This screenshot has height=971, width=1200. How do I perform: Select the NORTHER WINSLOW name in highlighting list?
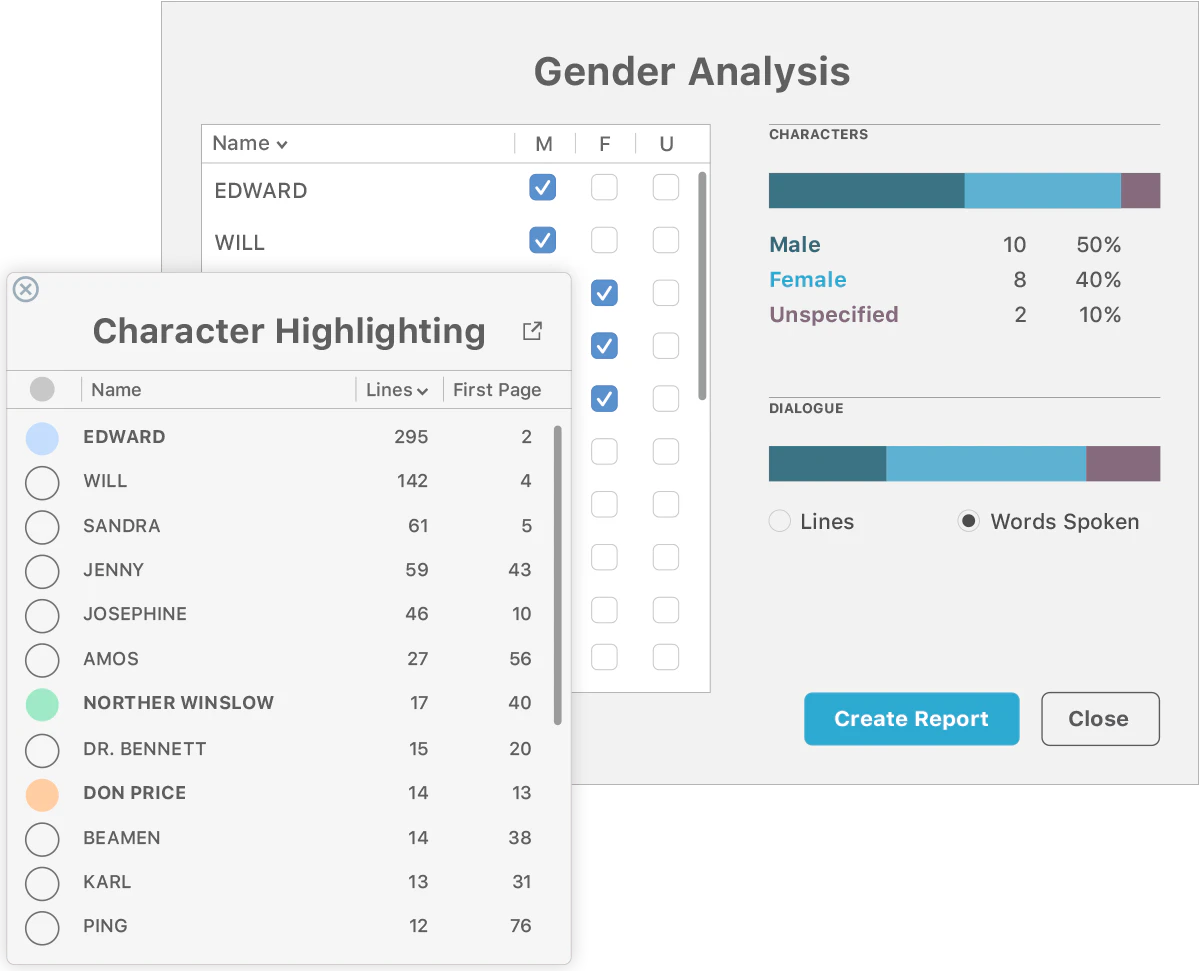[178, 703]
